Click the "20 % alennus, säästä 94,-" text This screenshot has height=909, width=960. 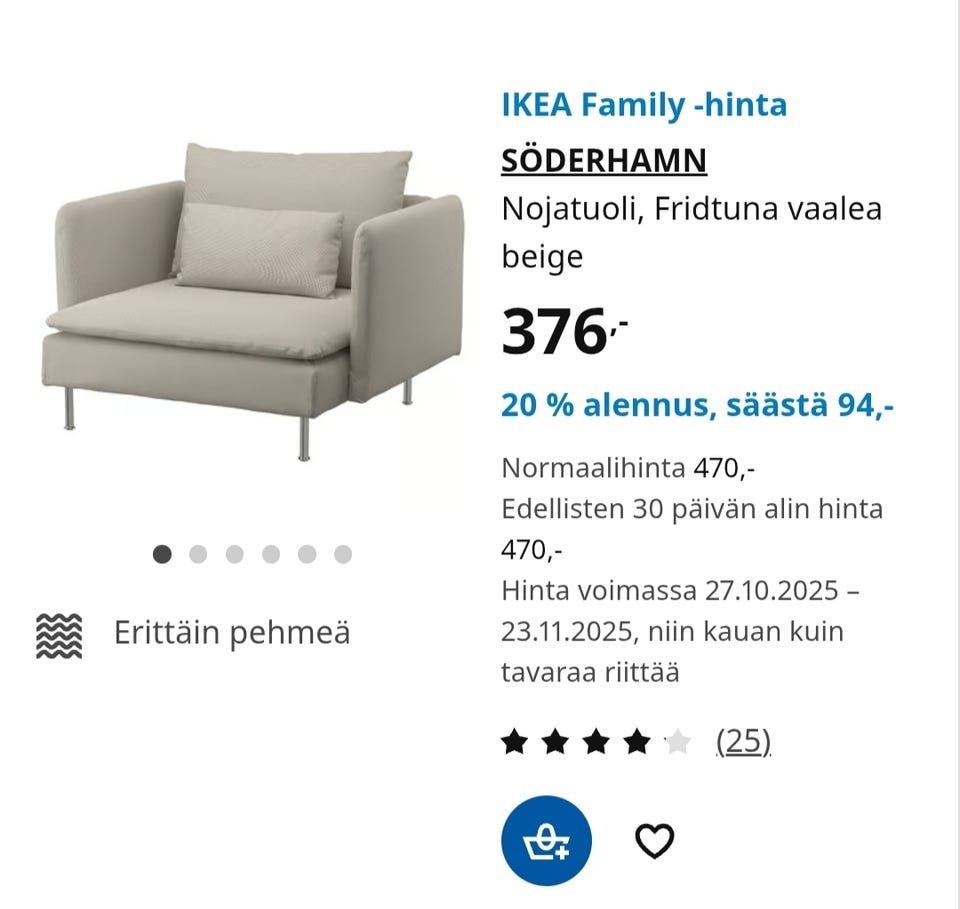pos(697,405)
